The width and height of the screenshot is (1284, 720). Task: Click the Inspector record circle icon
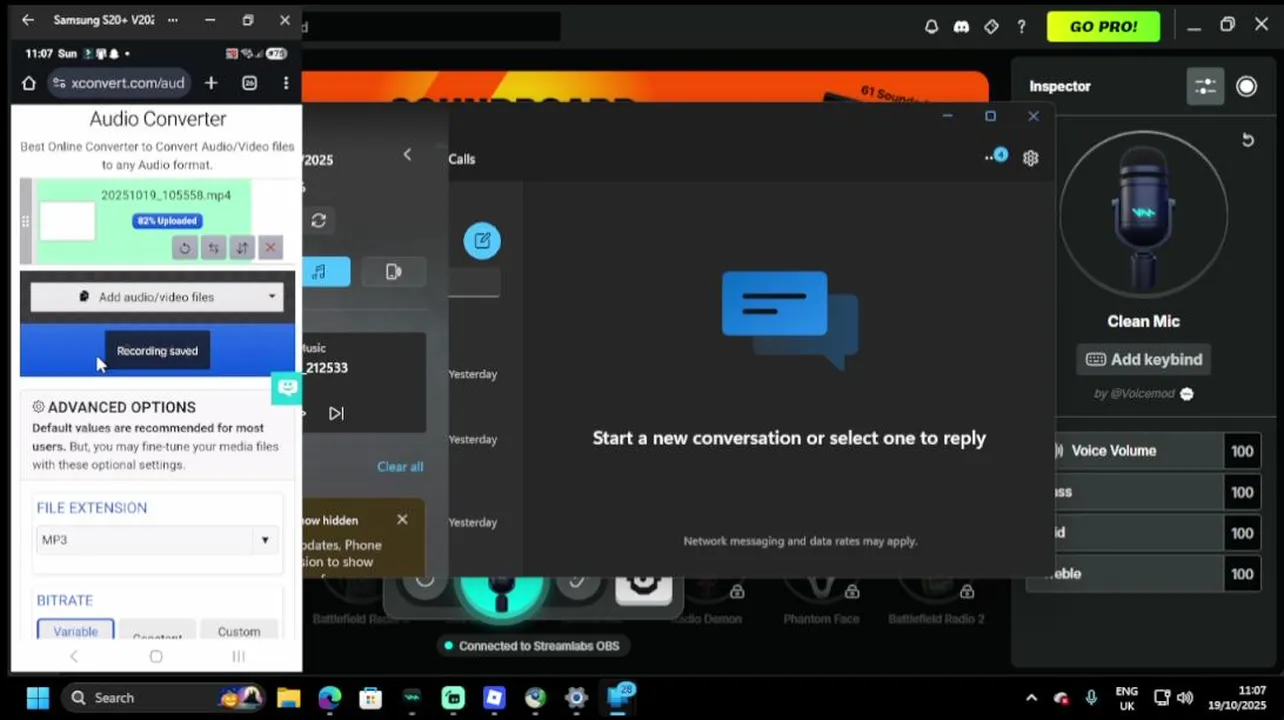click(1246, 86)
